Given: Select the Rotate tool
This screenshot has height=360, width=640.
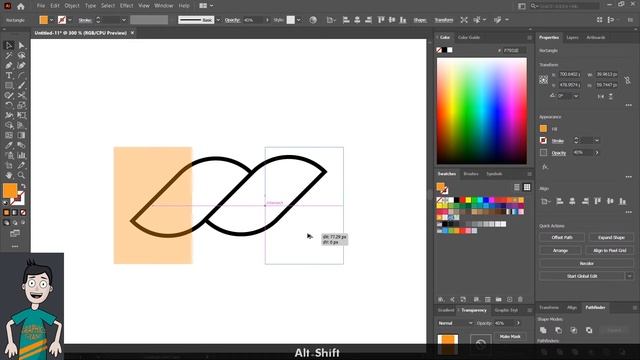Looking at the screenshot, I should coord(9,105).
